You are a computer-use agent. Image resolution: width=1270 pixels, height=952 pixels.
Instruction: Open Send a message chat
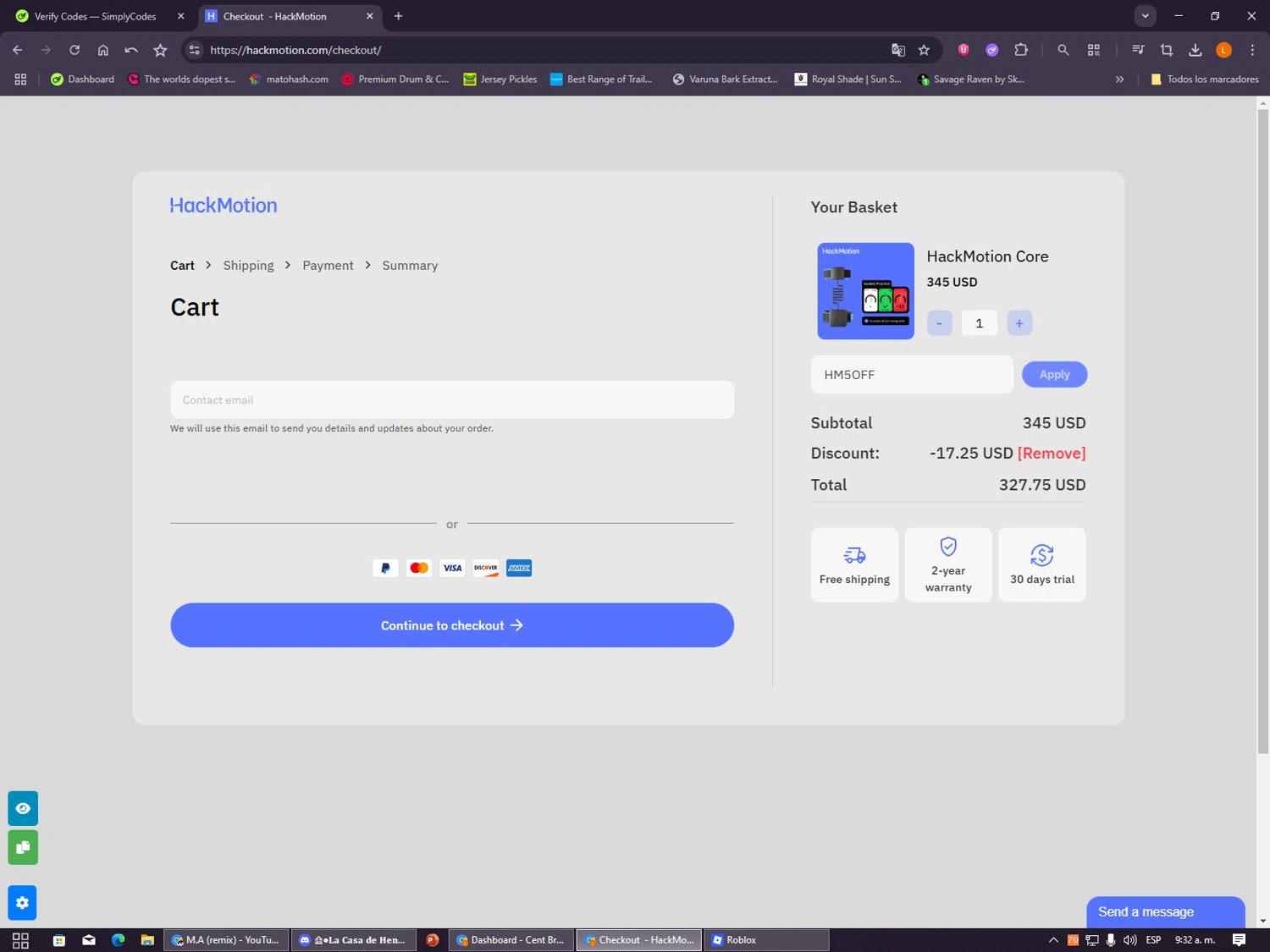(x=1166, y=912)
